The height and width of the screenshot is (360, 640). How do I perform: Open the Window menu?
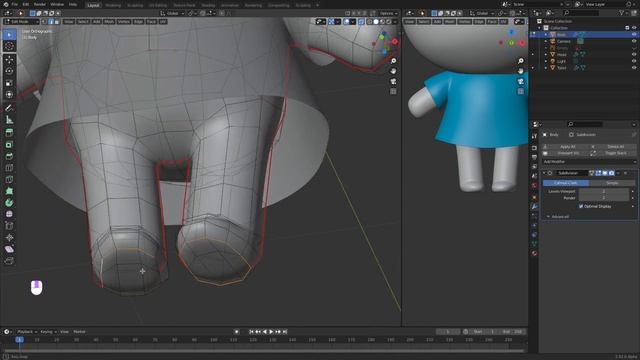coord(57,4)
